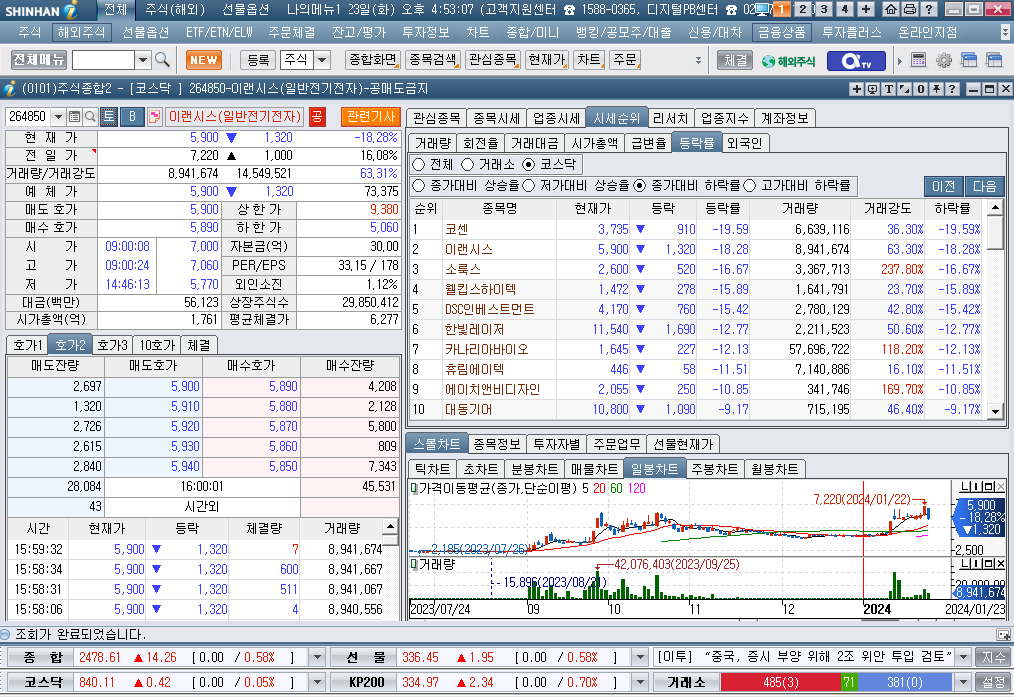Click the 다음 page button

[984, 186]
